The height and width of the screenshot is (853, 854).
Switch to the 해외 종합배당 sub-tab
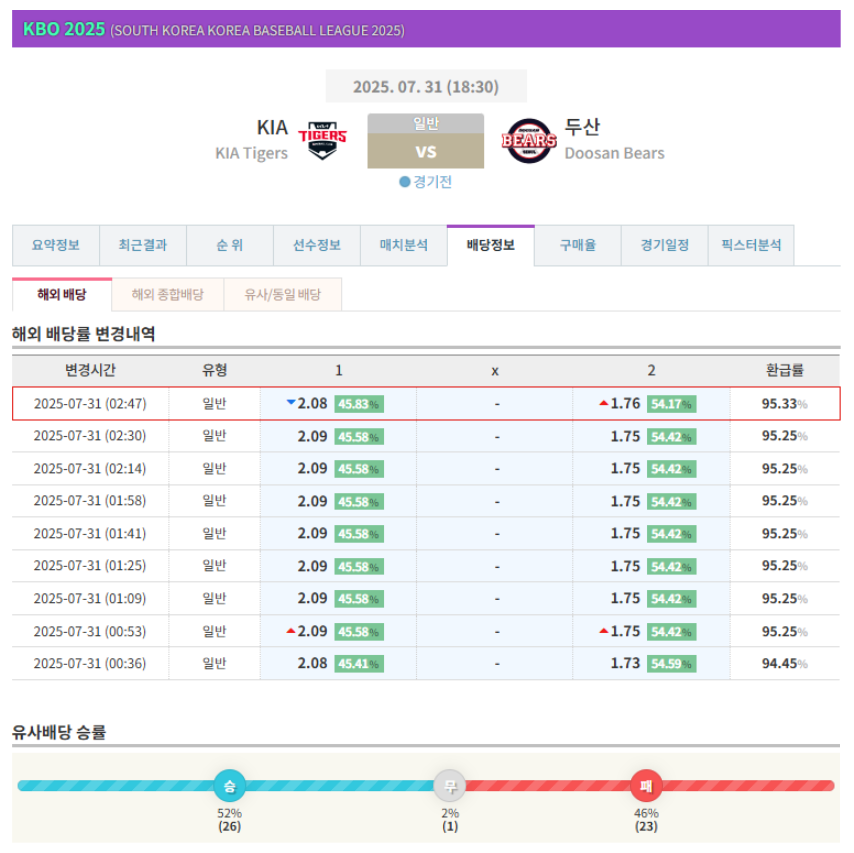click(168, 295)
